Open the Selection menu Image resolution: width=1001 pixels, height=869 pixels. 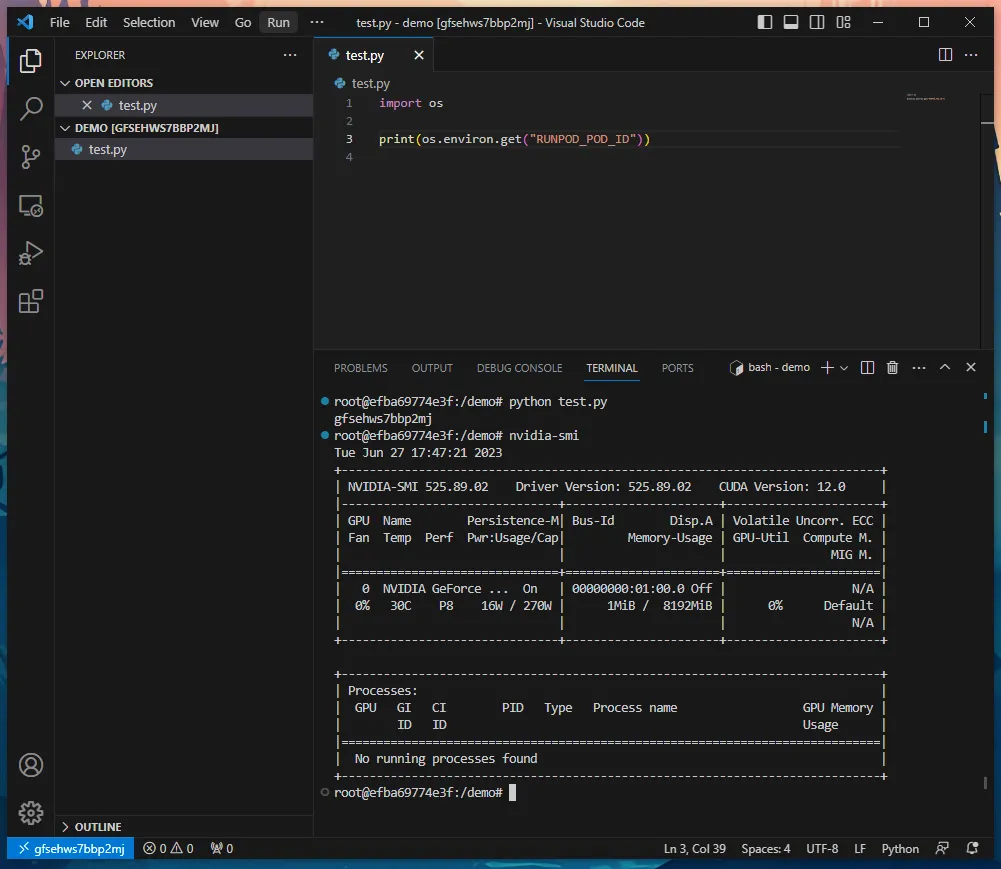pyautogui.click(x=149, y=22)
